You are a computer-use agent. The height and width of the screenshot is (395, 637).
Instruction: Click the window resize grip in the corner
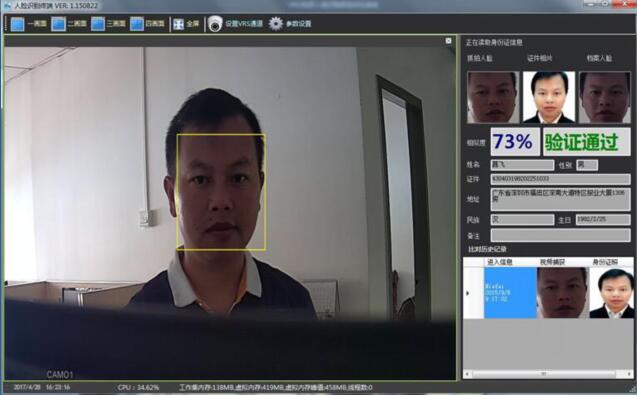coord(632,389)
